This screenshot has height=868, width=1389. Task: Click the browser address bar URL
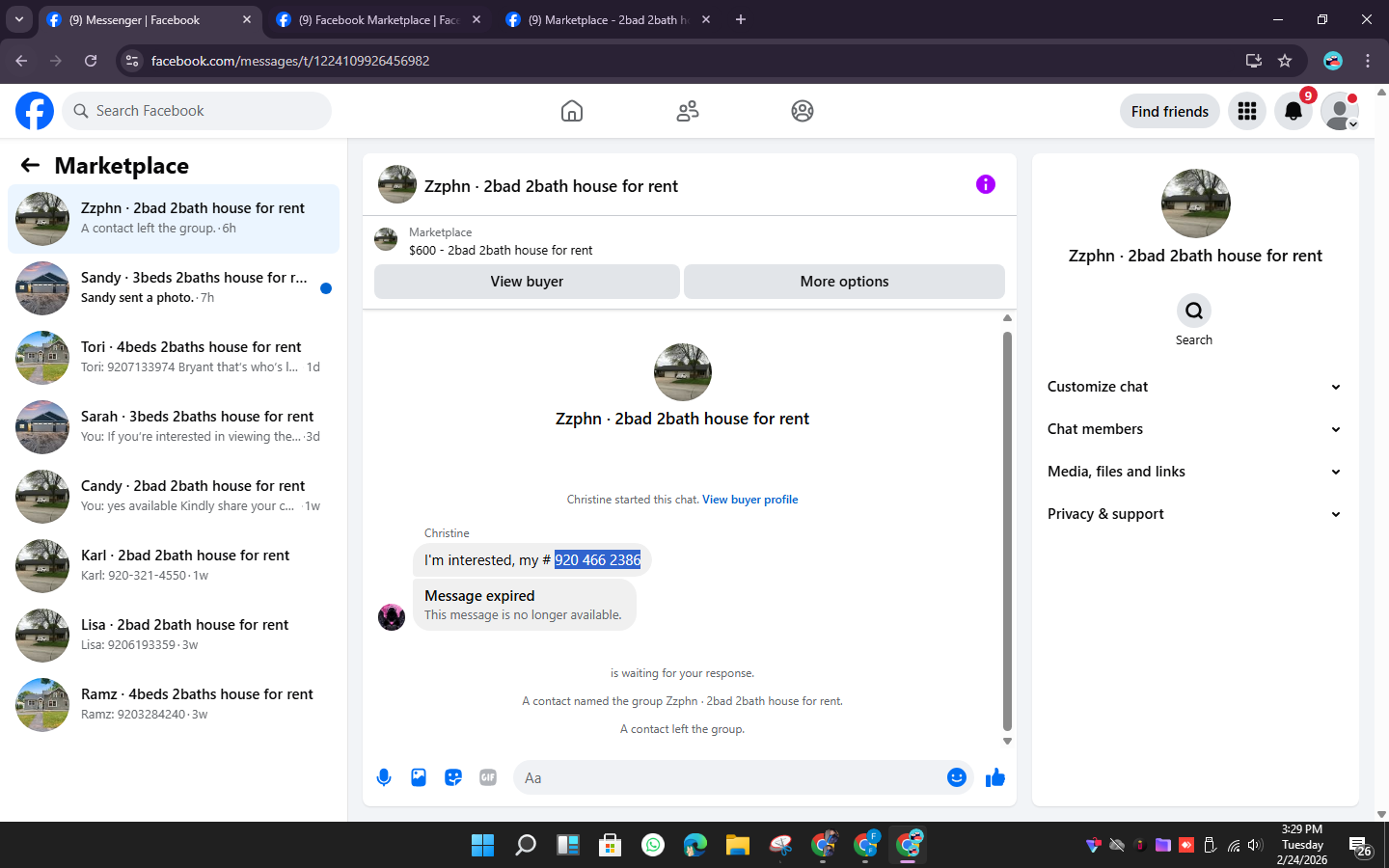[289, 61]
